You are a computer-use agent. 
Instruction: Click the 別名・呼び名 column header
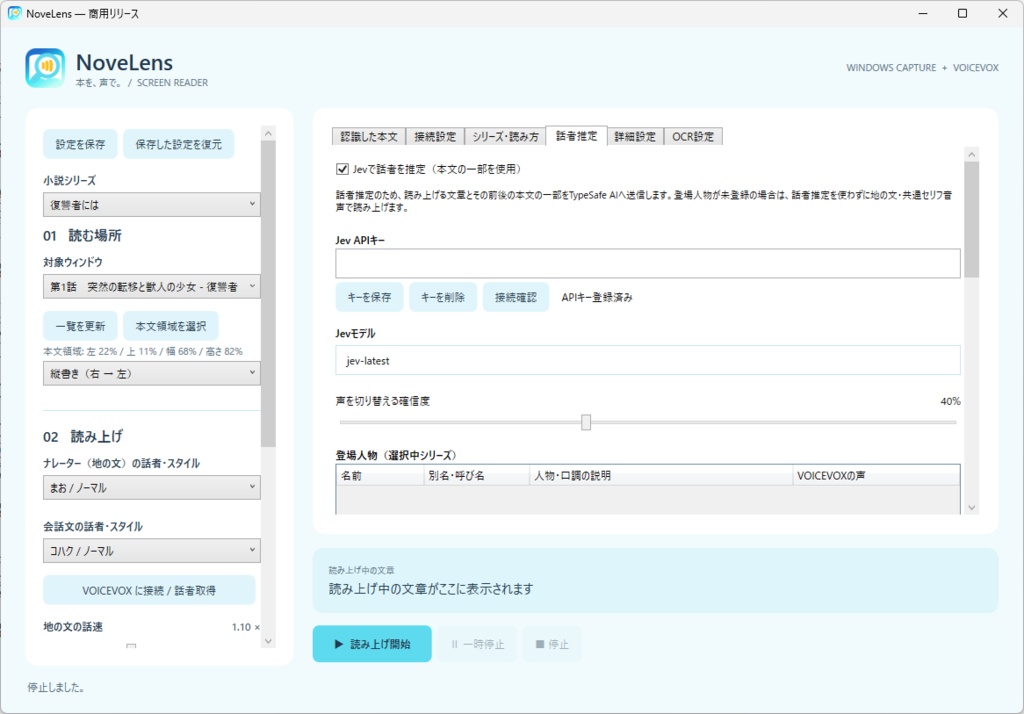pyautogui.click(x=477, y=476)
